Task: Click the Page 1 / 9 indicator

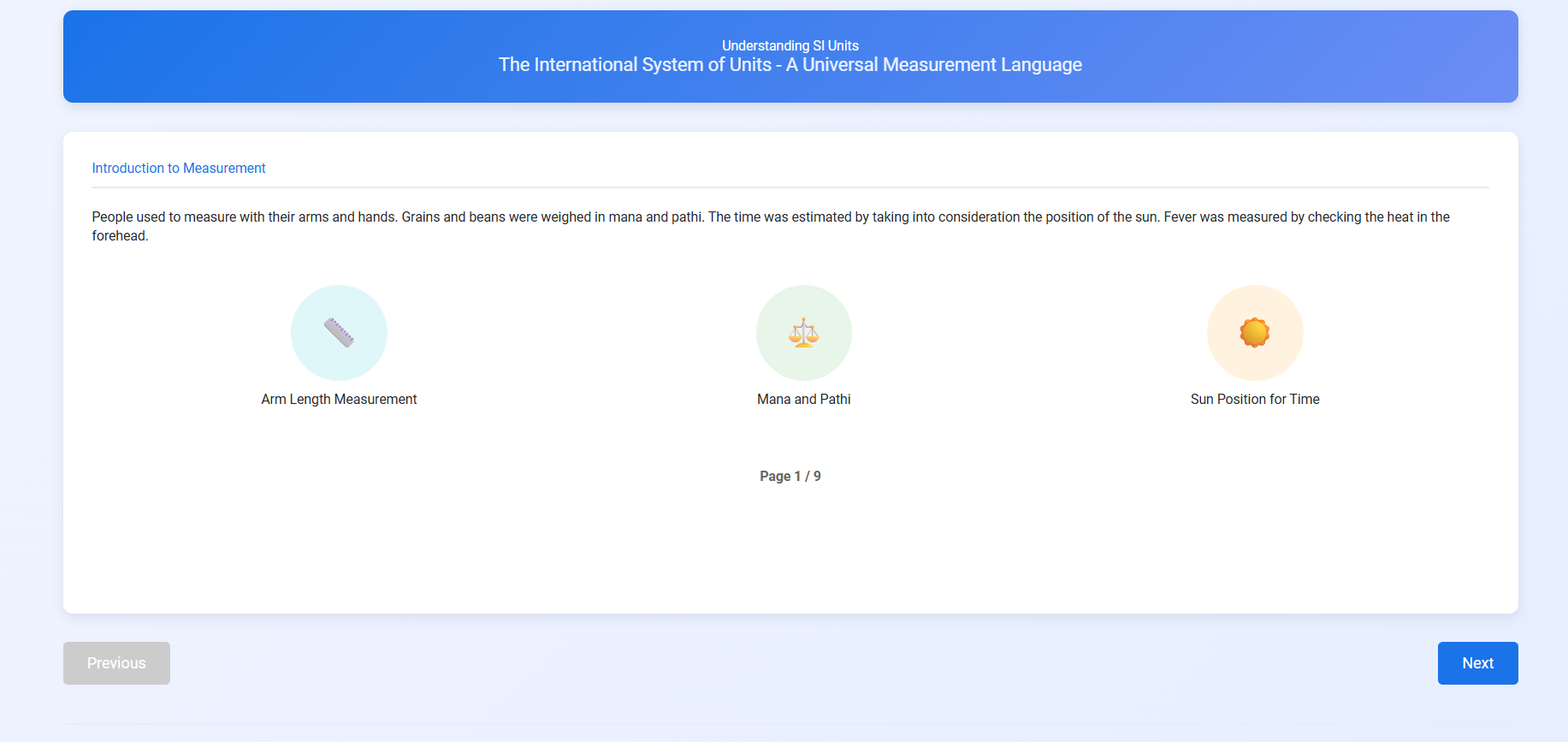Action: coord(790,476)
